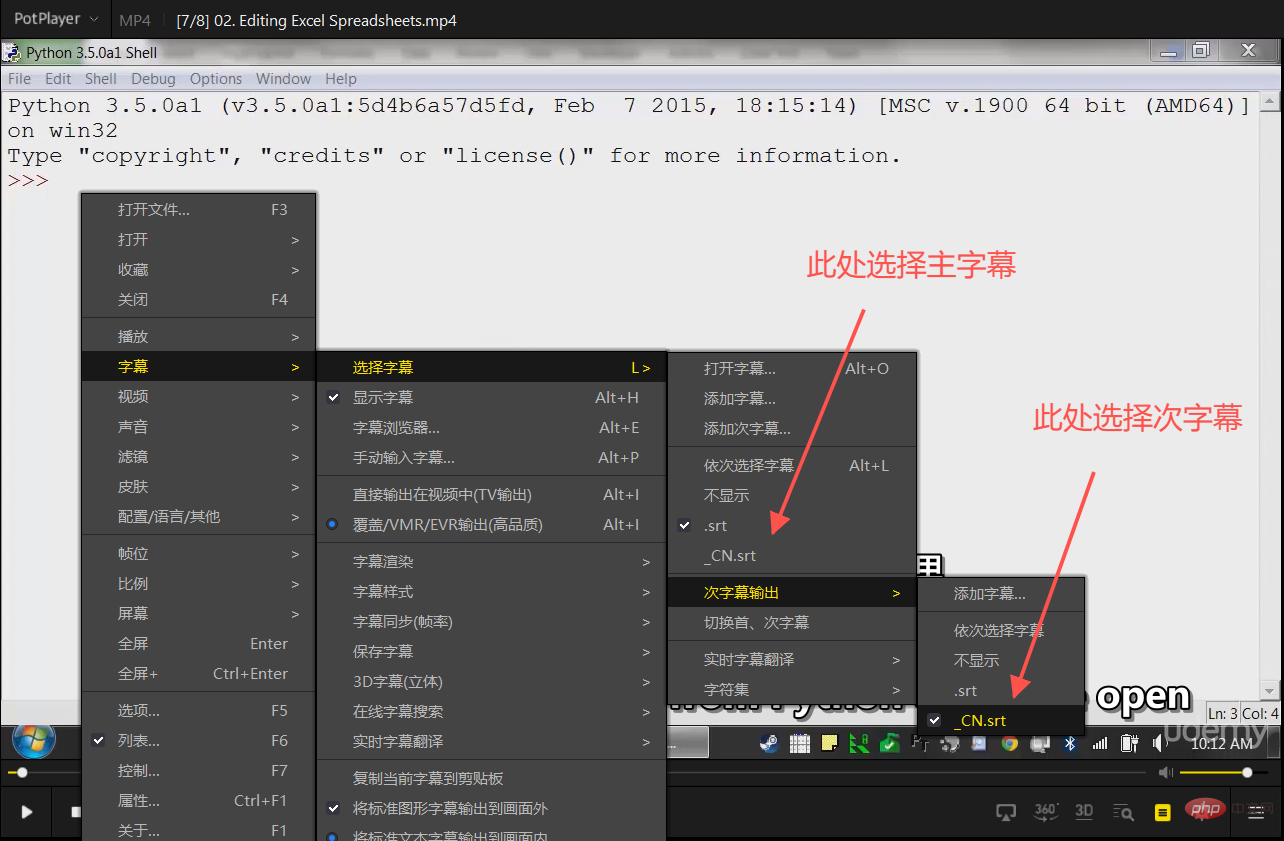Image resolution: width=1284 pixels, height=841 pixels.
Task: Click the MP4 format label in title bar
Action: [x=135, y=20]
